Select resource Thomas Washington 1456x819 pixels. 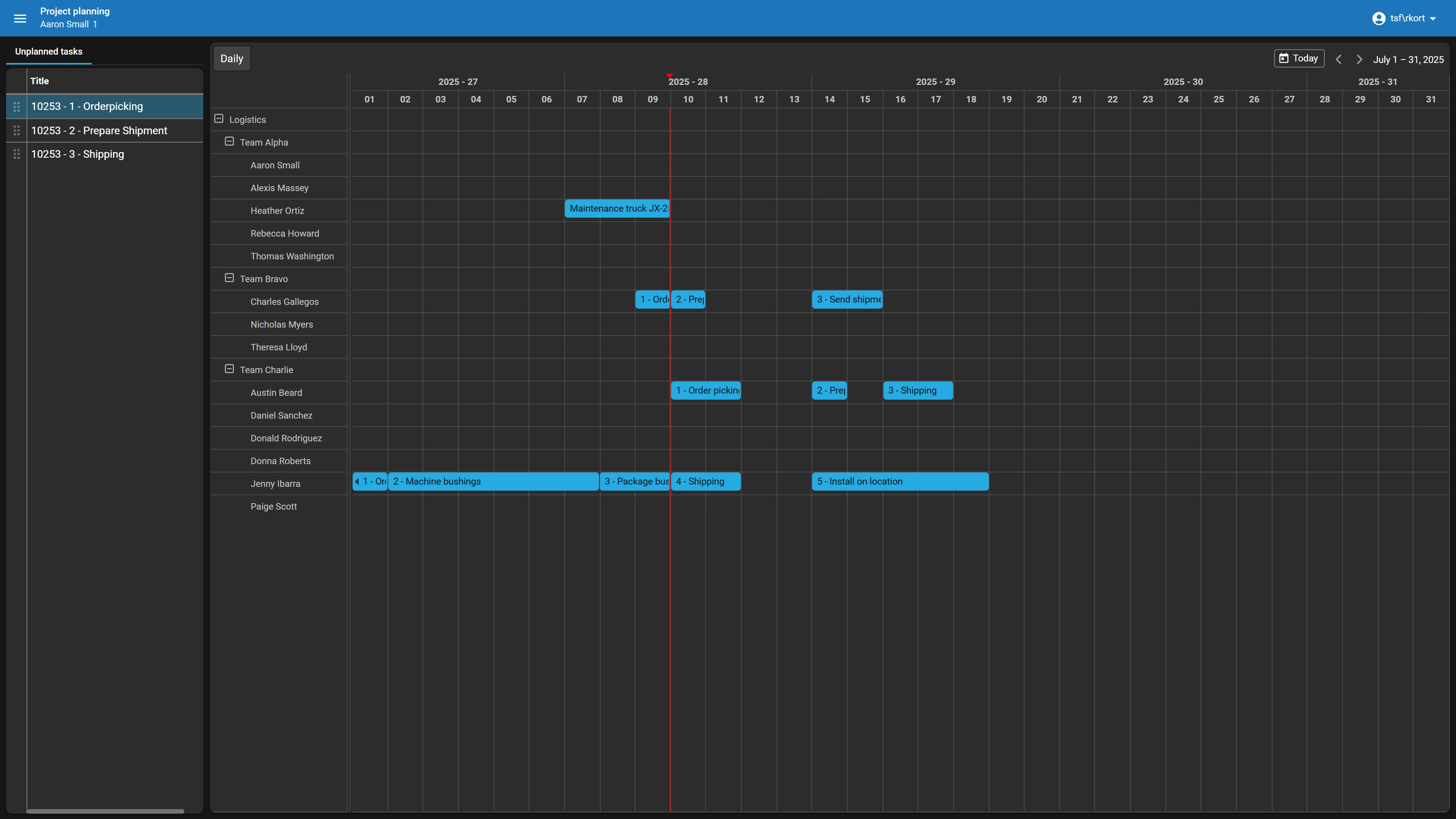tap(292, 256)
